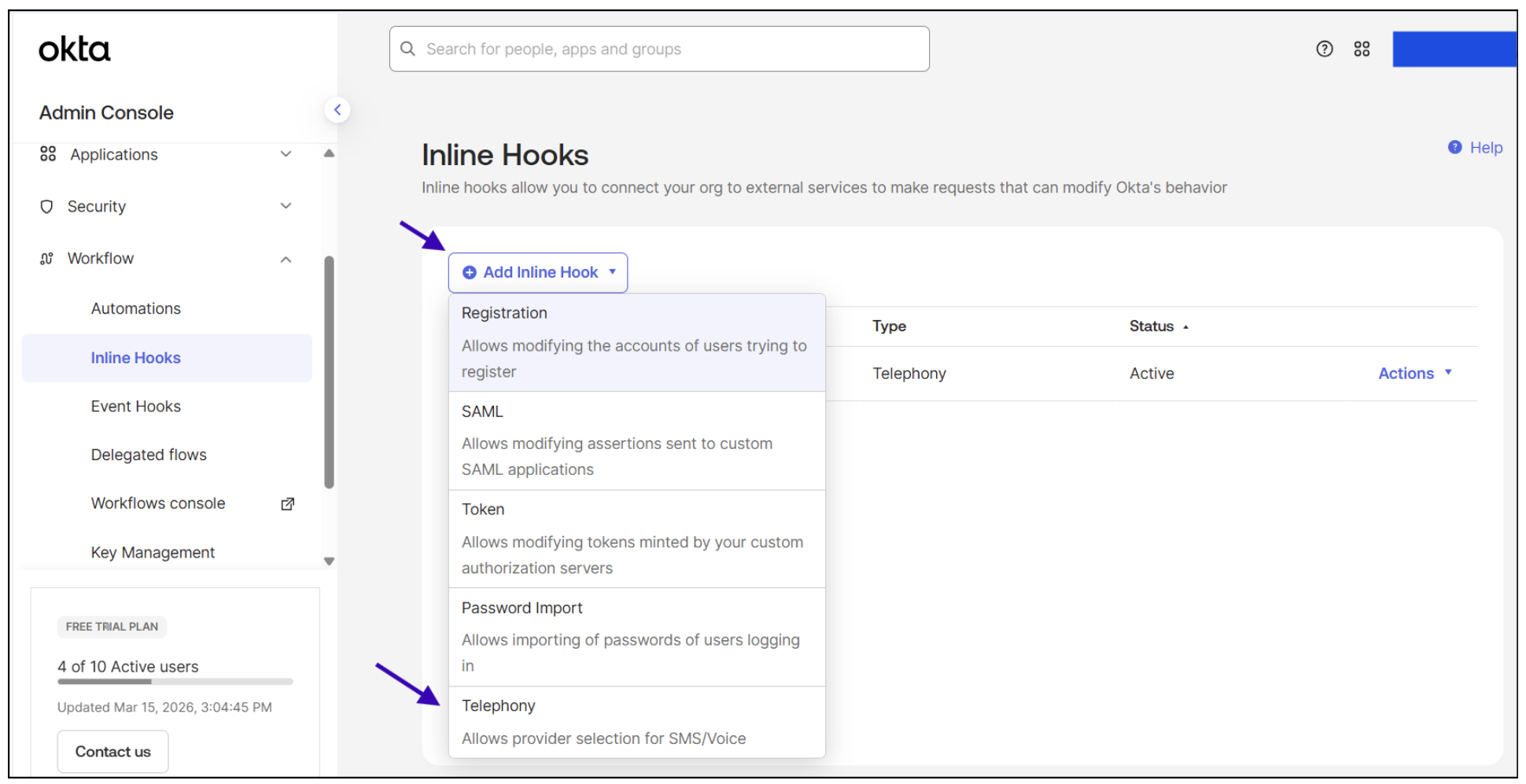Click the FREE TRIAL PLAN badge

(112, 627)
